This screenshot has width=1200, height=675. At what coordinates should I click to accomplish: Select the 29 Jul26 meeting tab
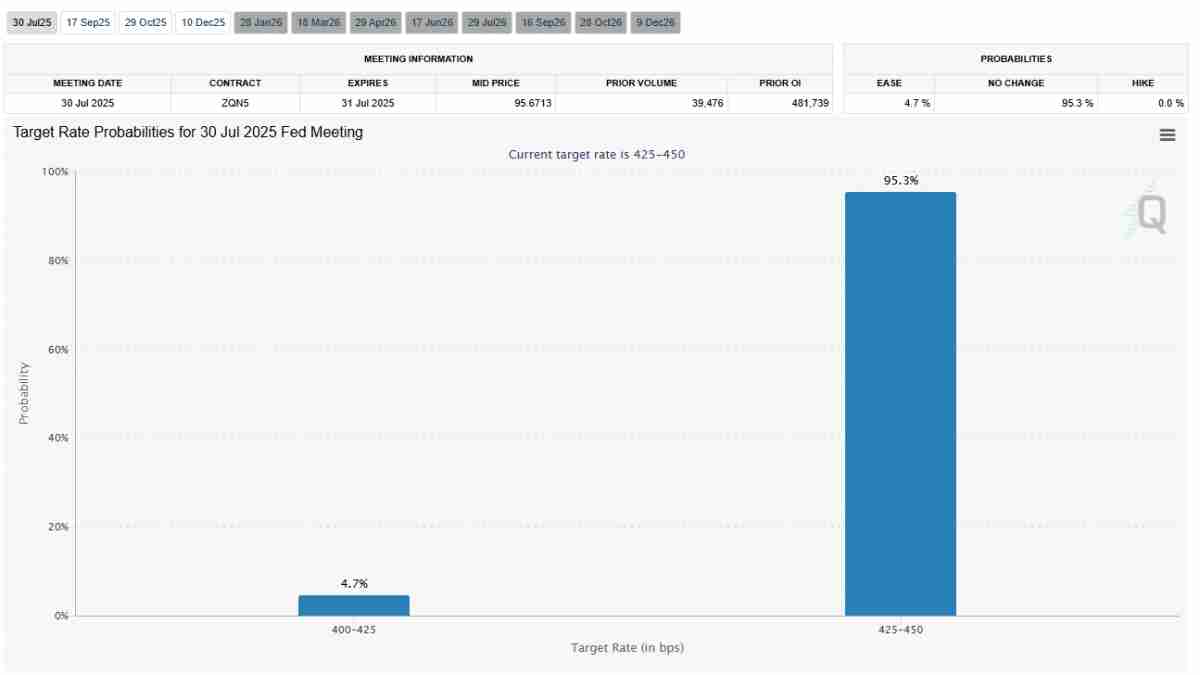pos(487,23)
